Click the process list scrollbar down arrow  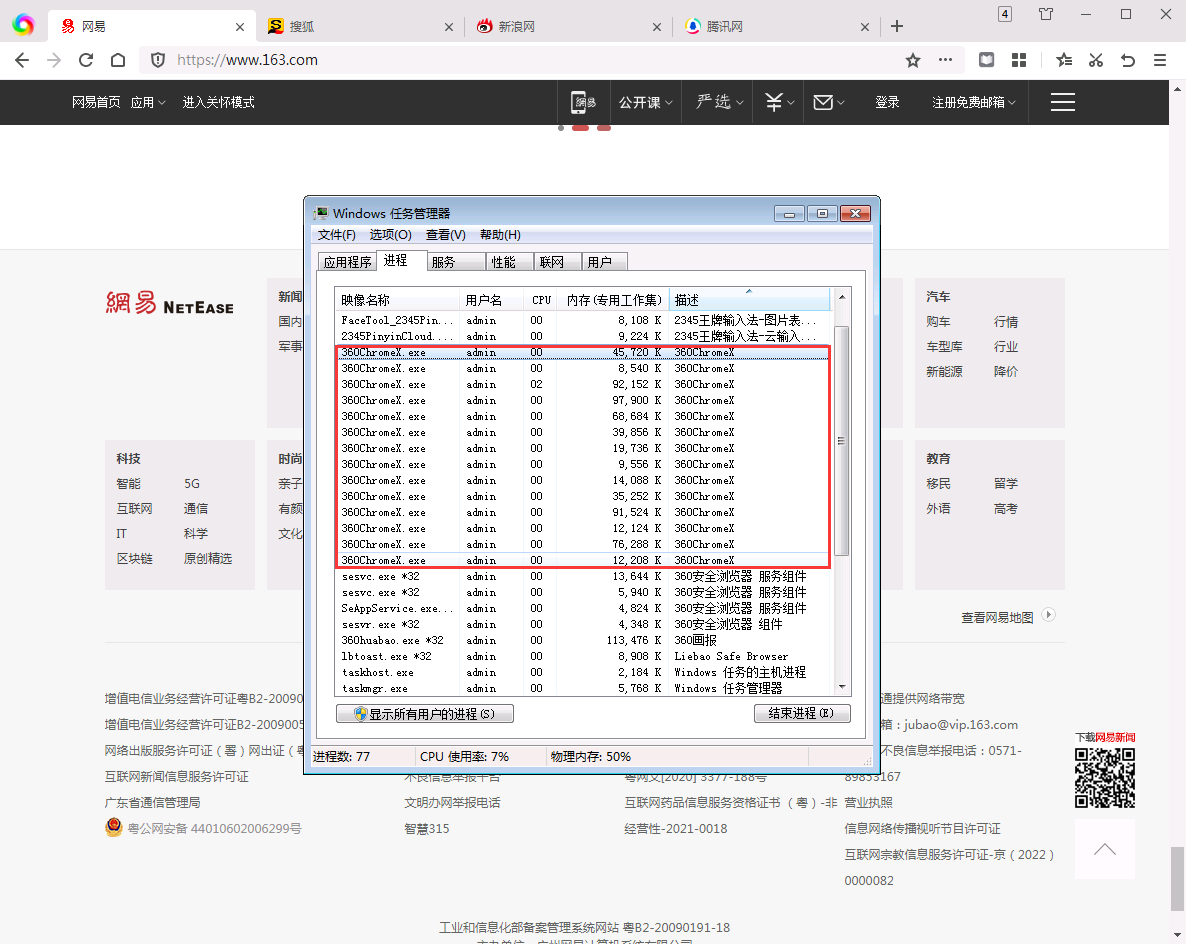tap(842, 687)
